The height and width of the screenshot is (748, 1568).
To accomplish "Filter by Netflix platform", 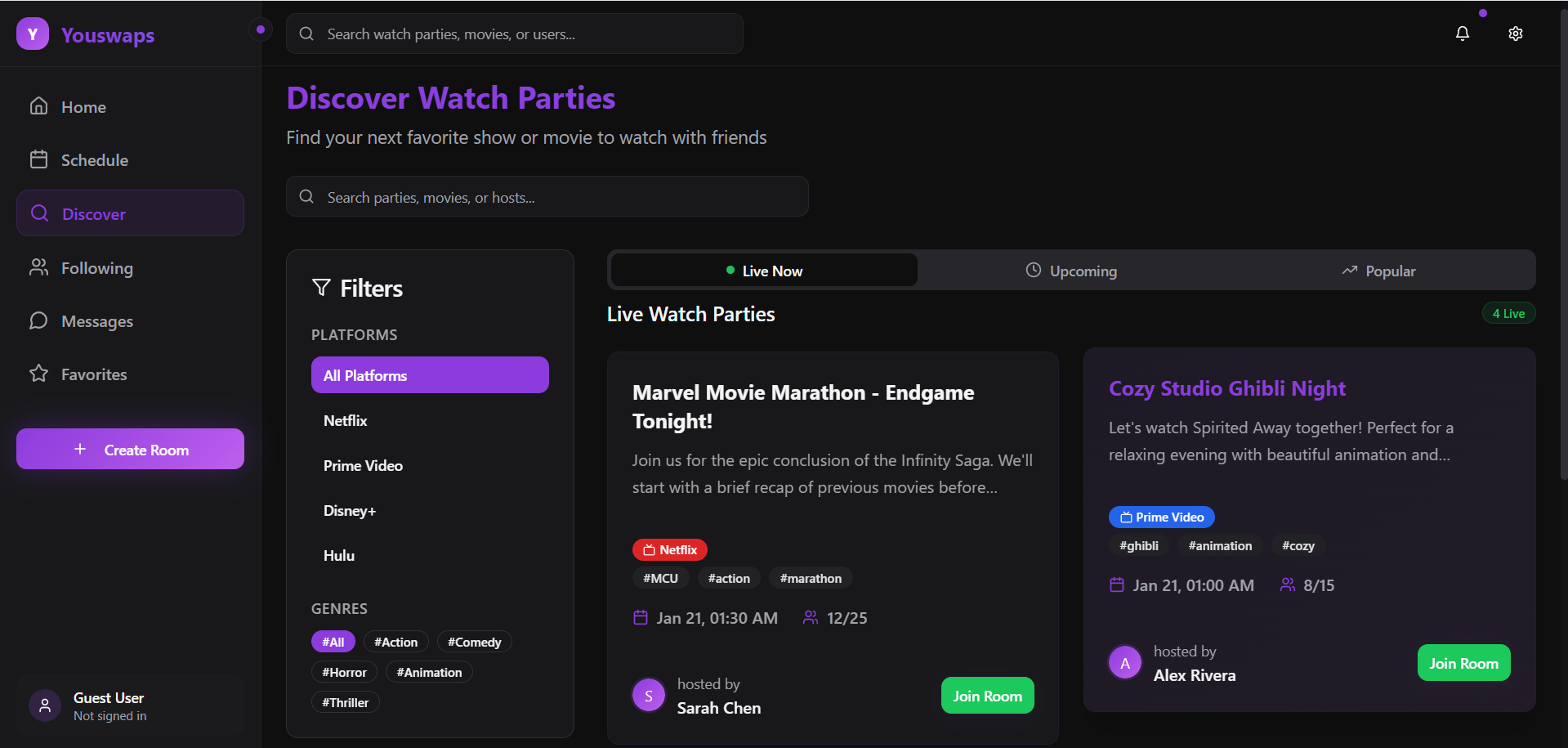I will [x=346, y=421].
